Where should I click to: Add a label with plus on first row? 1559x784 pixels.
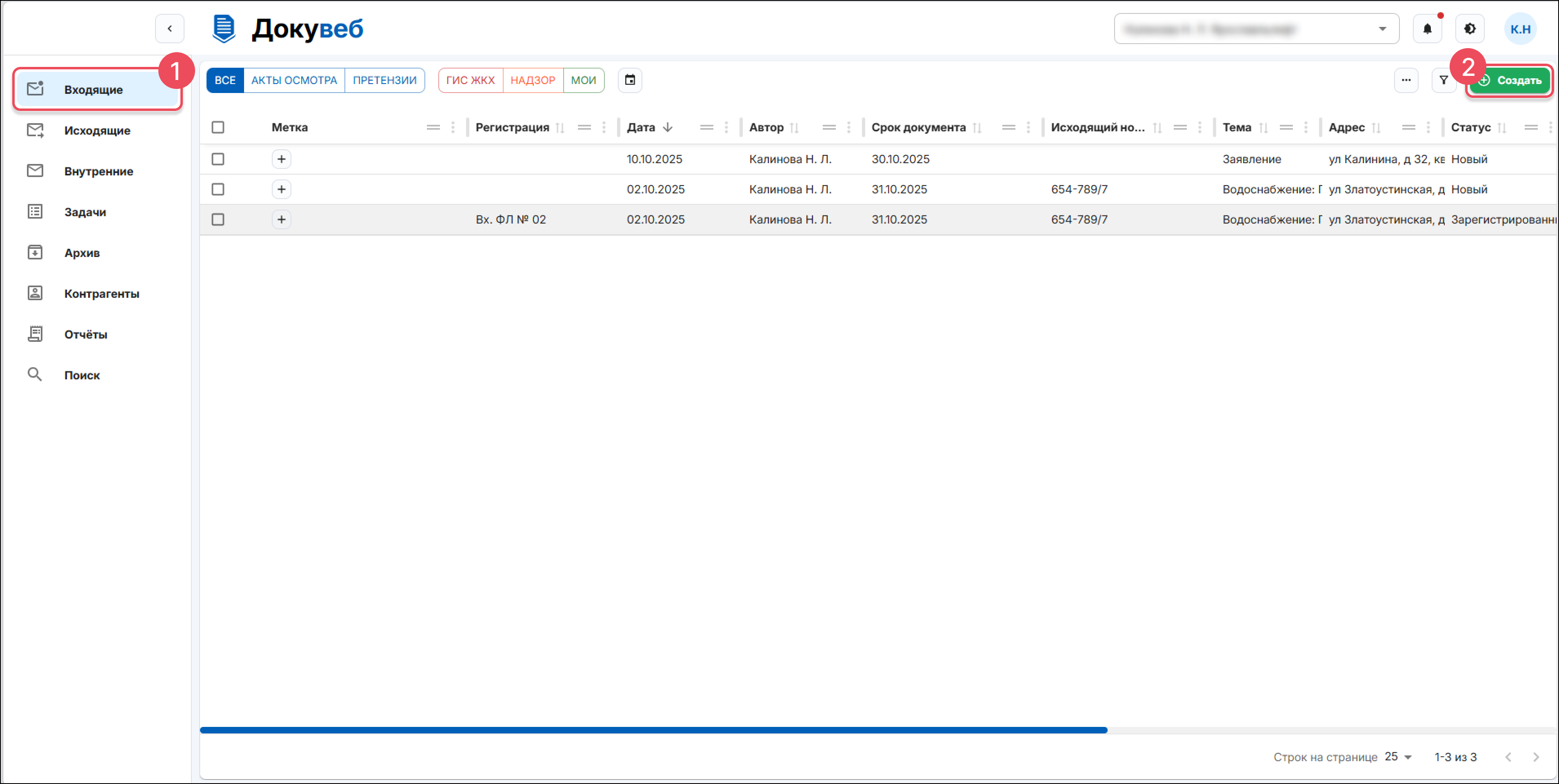[x=282, y=159]
